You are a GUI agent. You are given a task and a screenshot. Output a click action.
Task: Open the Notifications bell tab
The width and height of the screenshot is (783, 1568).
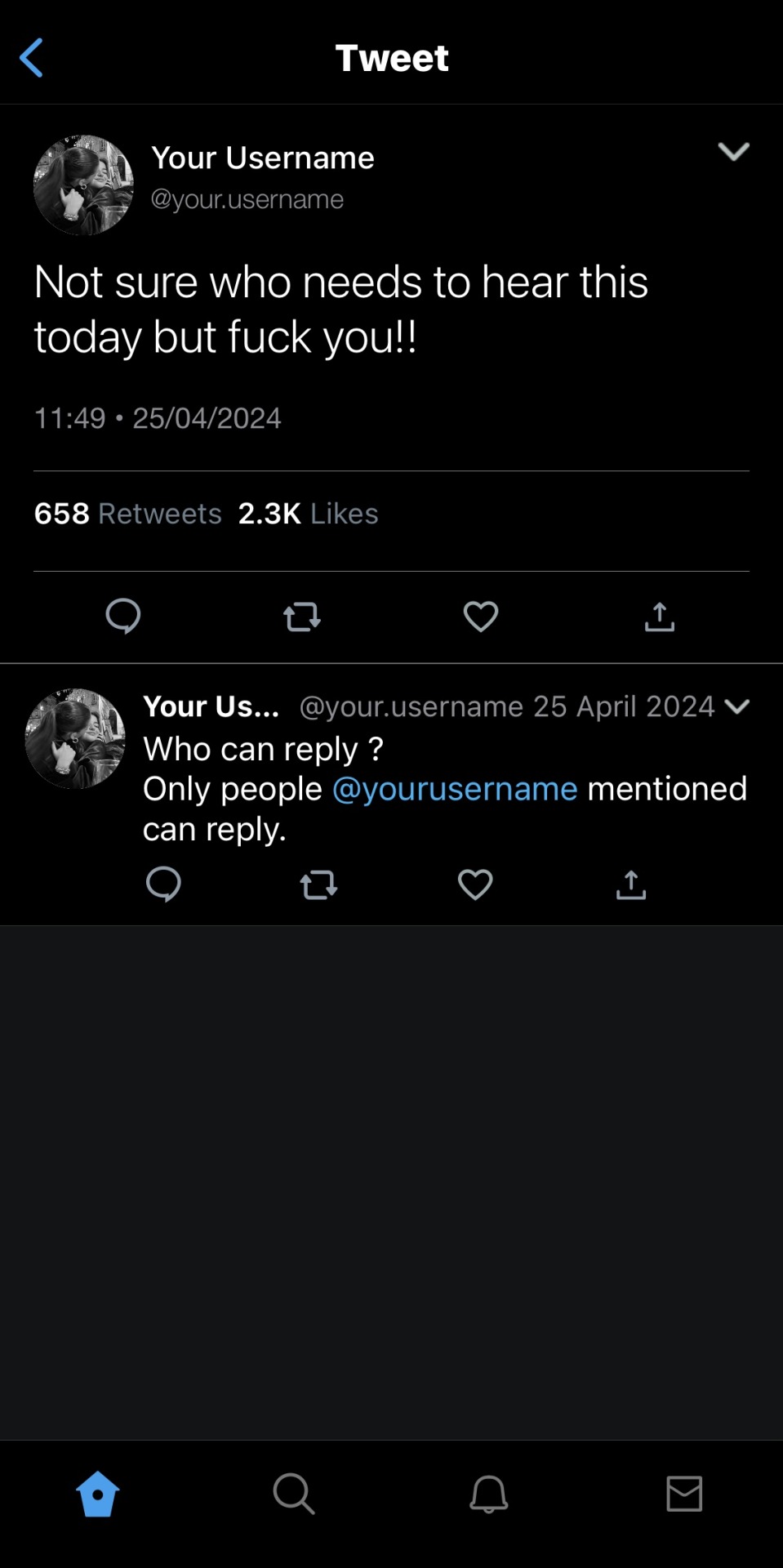click(x=489, y=1494)
